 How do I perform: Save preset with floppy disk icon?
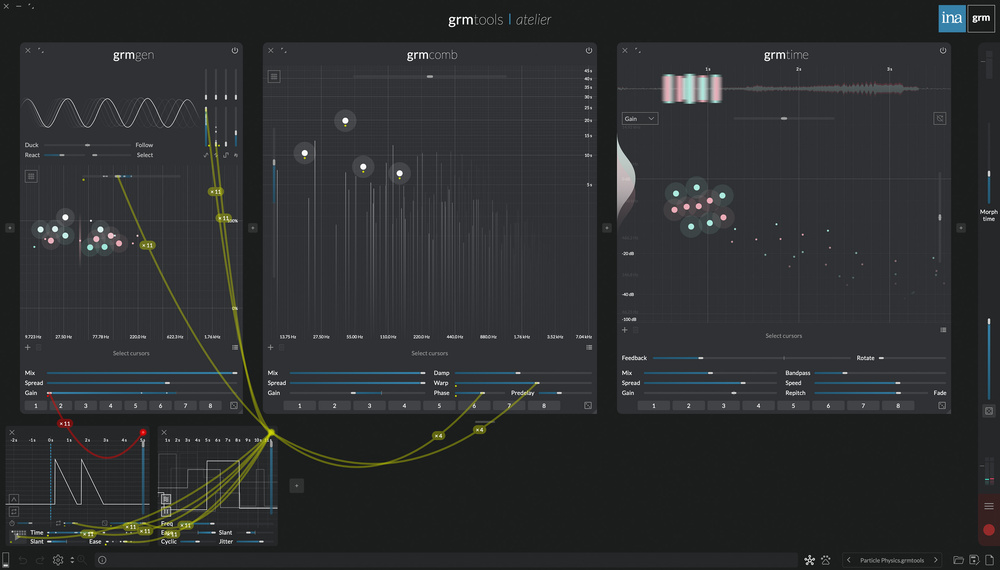click(974, 560)
